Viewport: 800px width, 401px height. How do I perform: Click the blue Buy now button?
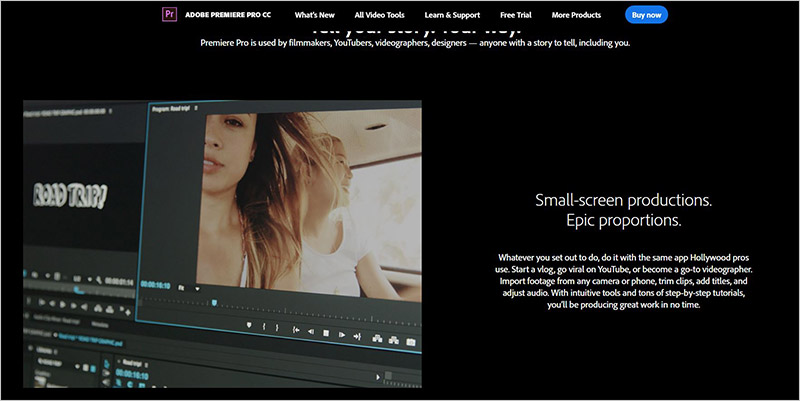tap(646, 15)
